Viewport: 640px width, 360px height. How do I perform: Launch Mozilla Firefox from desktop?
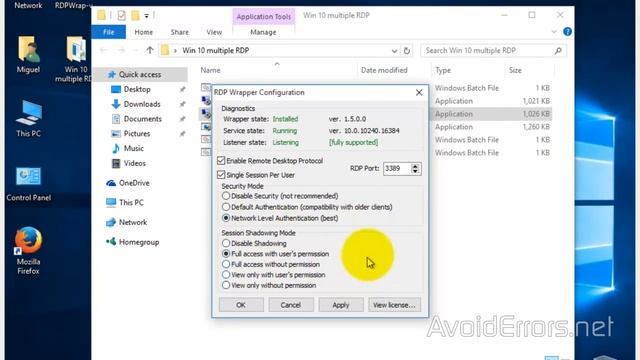coord(28,250)
